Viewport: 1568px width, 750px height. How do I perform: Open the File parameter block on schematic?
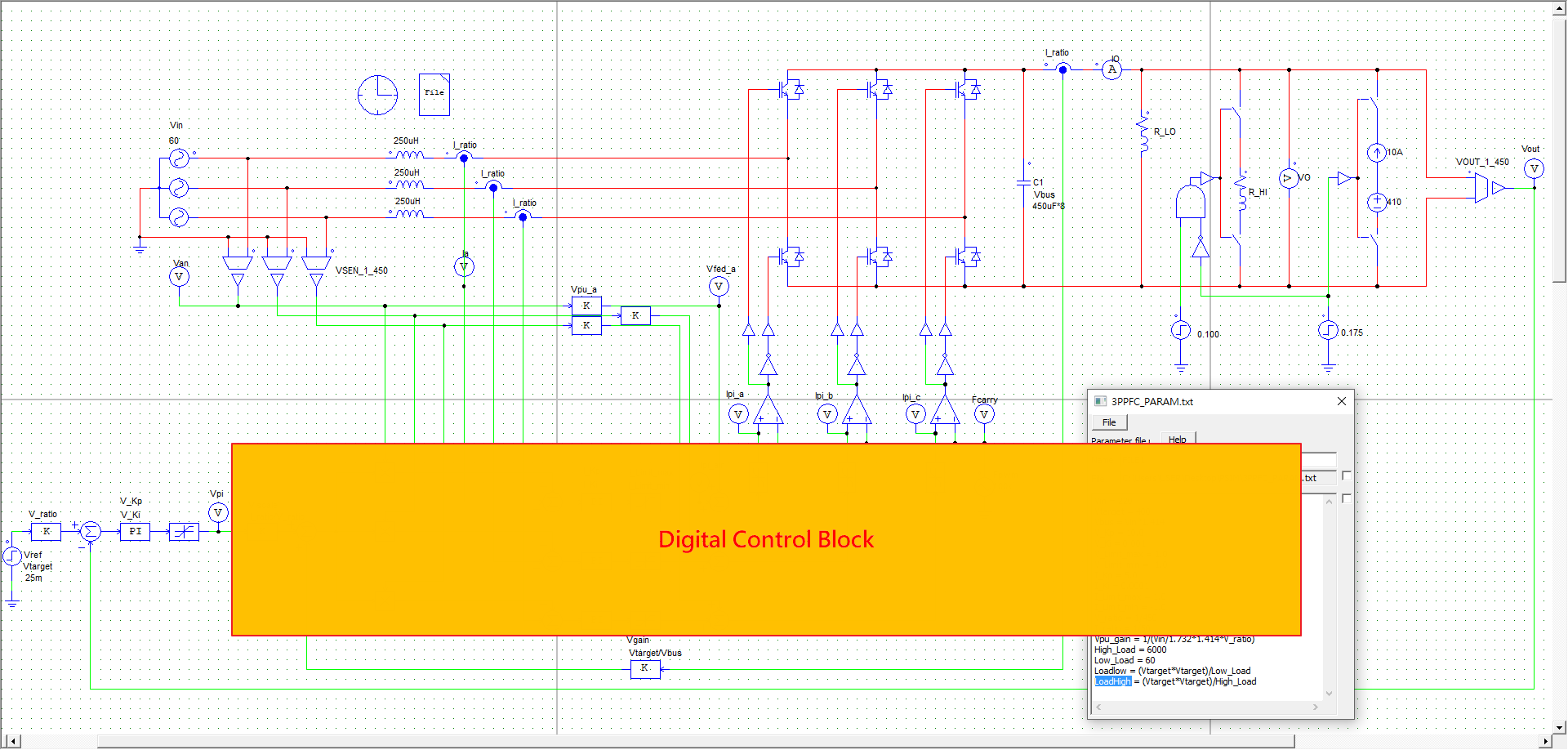click(434, 94)
